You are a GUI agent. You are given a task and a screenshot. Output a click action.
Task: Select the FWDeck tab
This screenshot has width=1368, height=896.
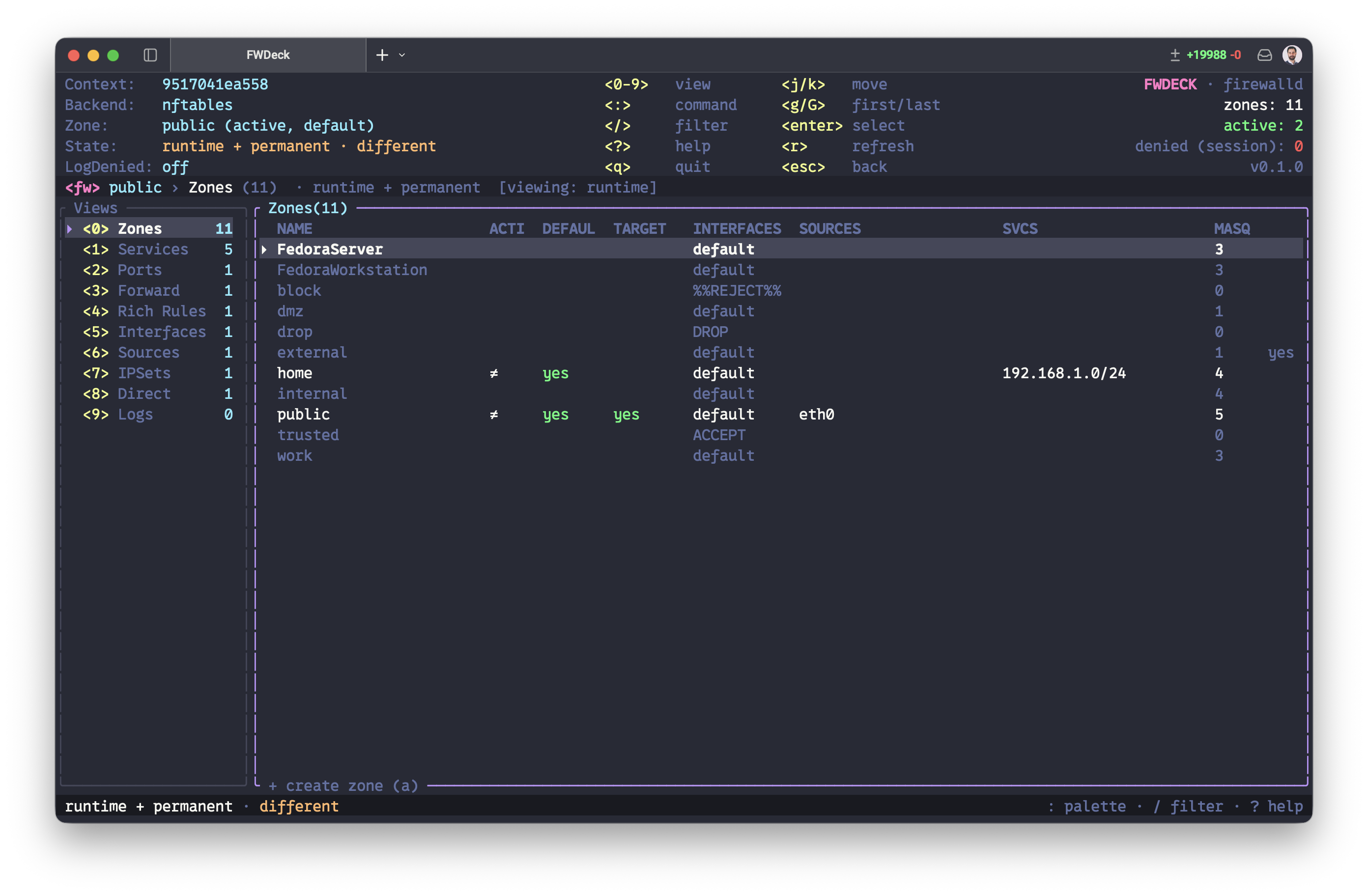coord(268,55)
